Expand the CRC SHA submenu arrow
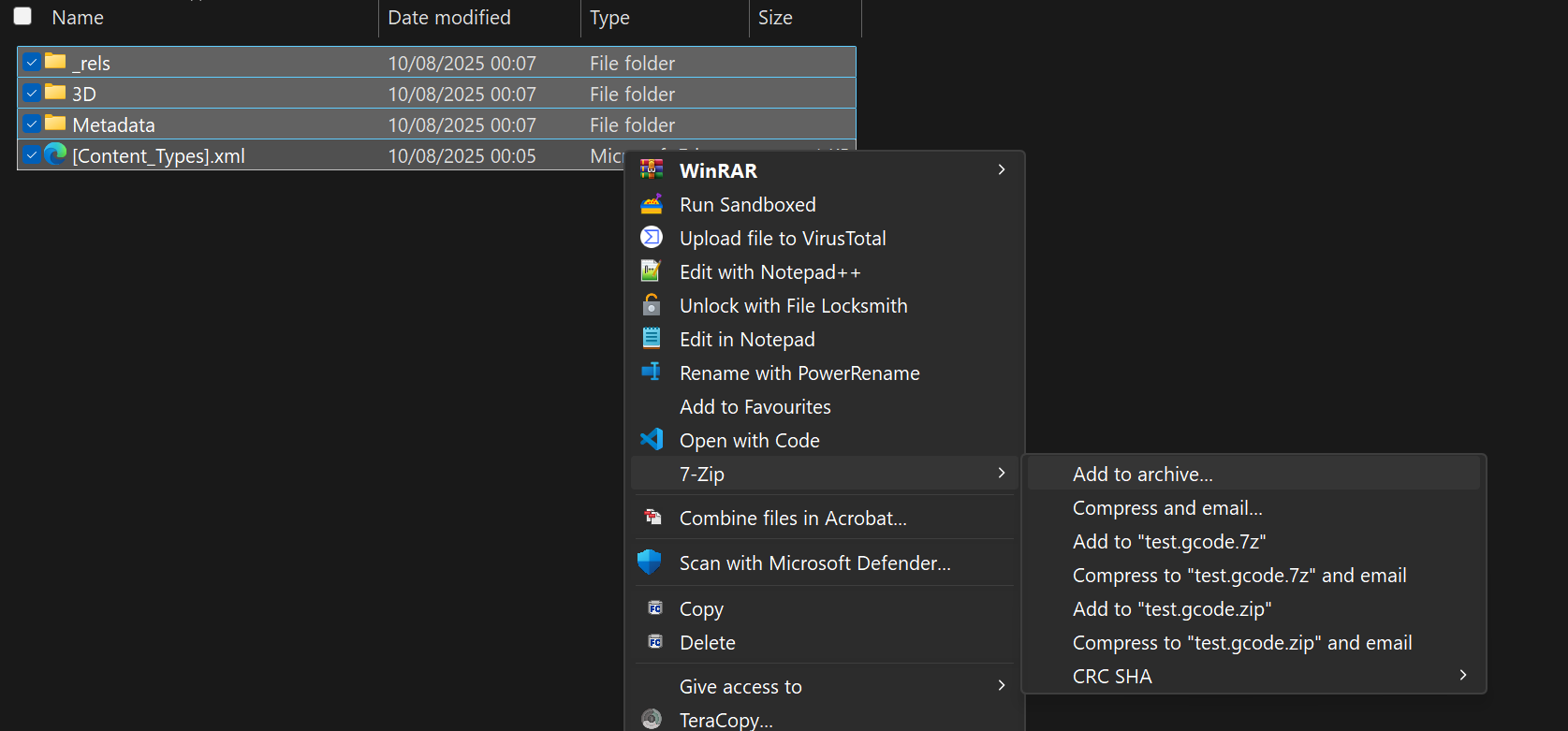This screenshot has height=731, width=1568. click(x=1463, y=675)
